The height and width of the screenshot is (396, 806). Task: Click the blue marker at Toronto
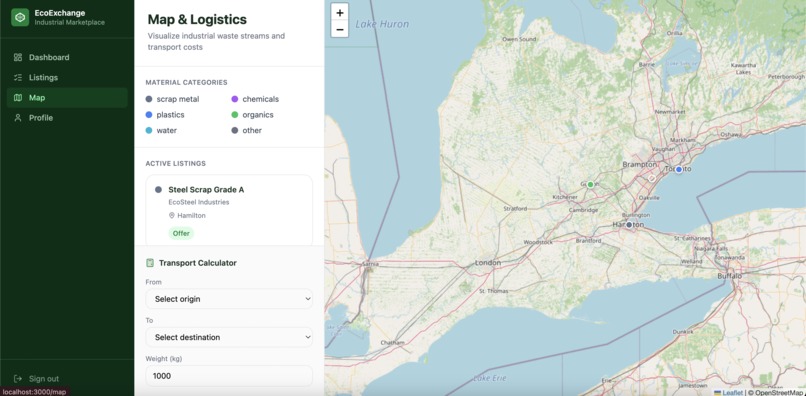coord(679,169)
